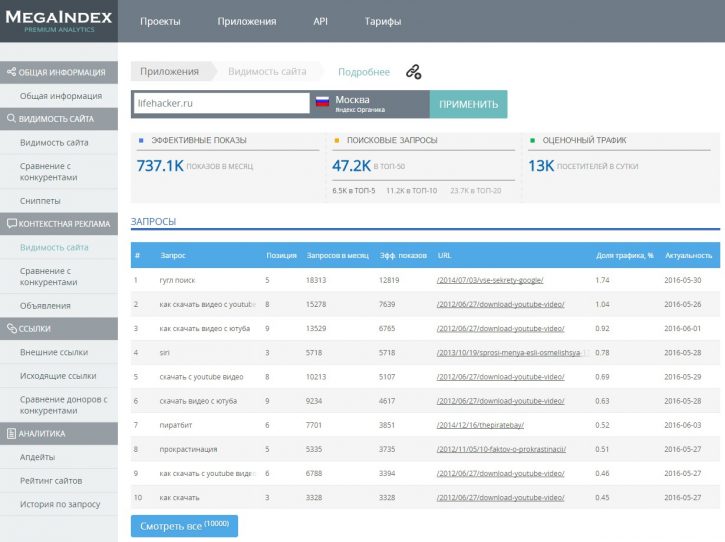Viewport: 725px width, 542px height.
Task: Click the link chain icon near Подробнее
Action: pos(413,72)
